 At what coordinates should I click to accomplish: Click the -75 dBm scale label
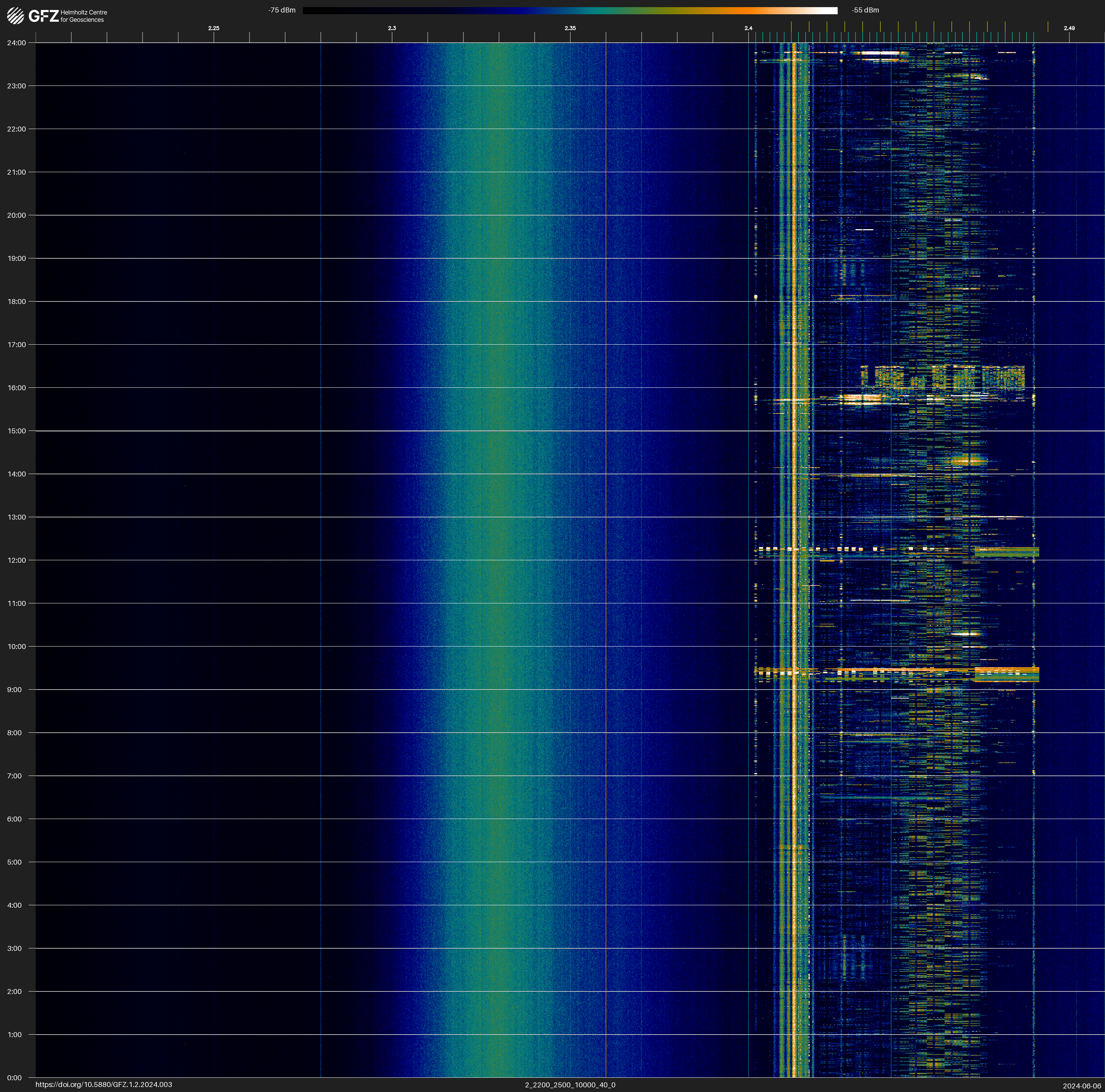[282, 10]
